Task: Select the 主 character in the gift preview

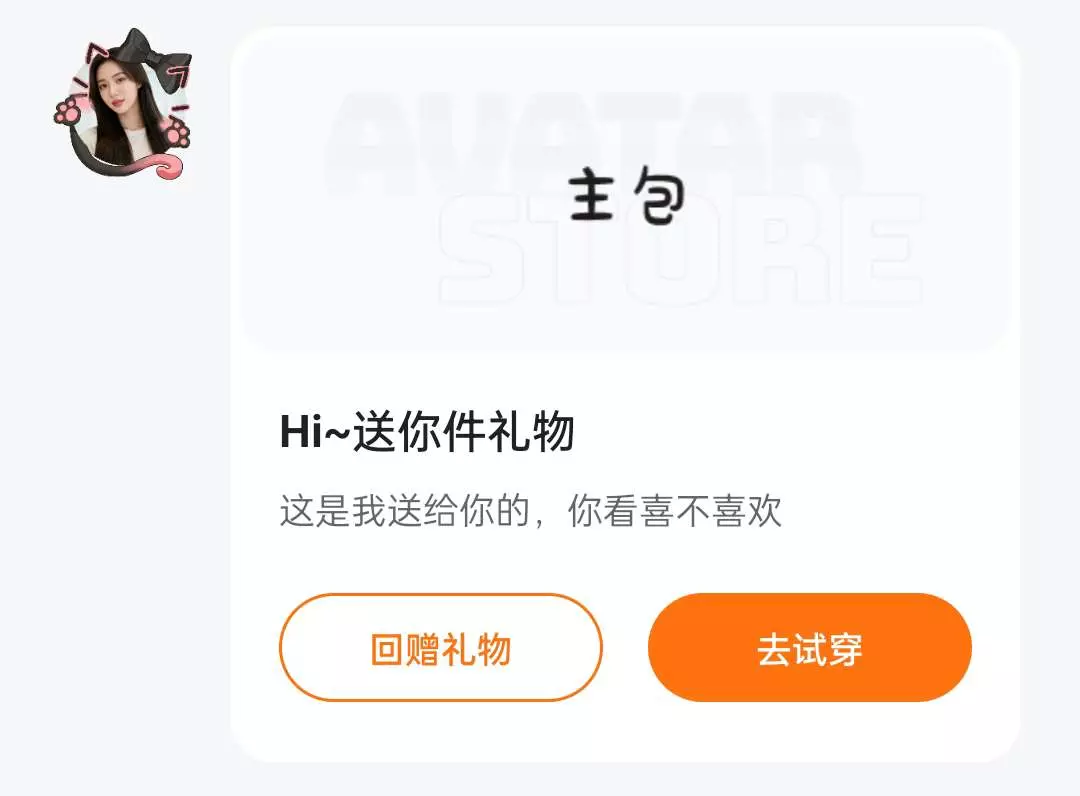Action: pyautogui.click(x=592, y=196)
